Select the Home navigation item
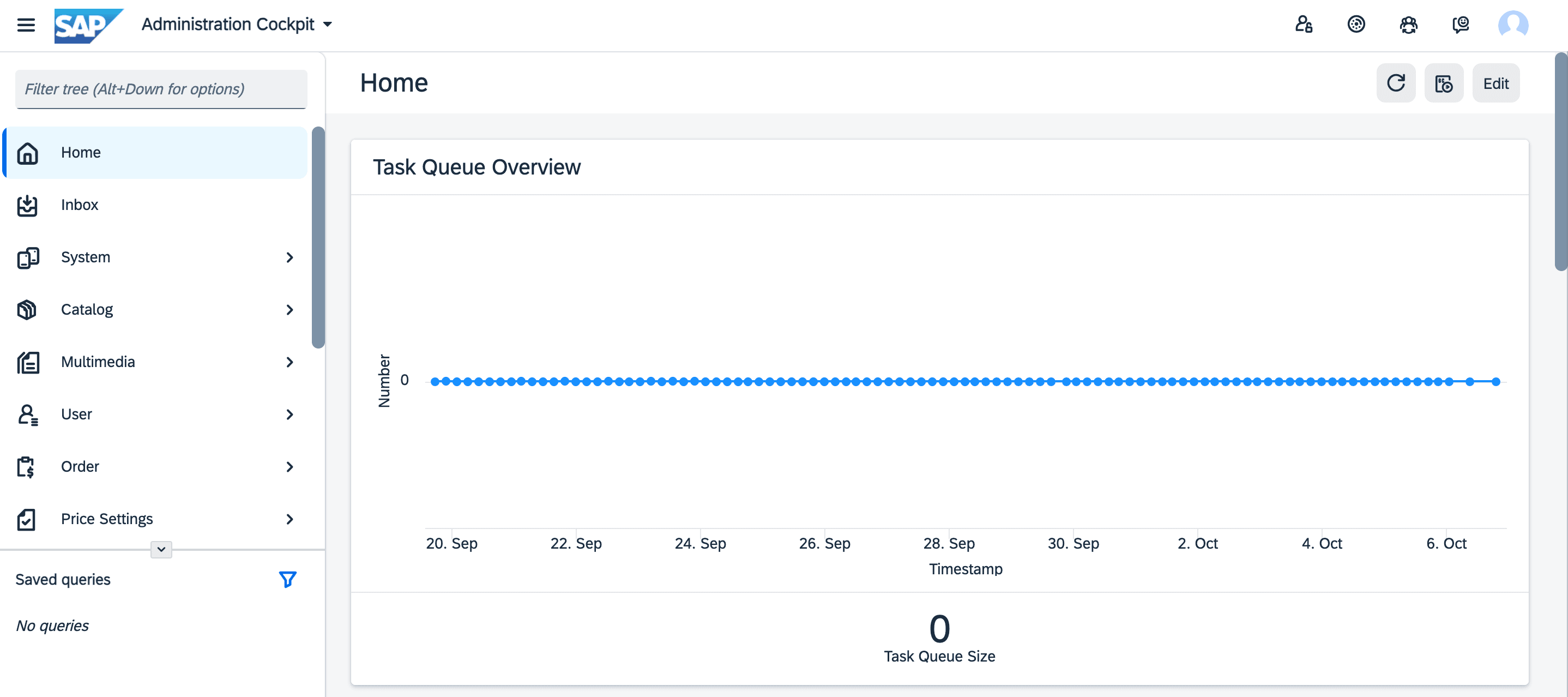Image resolution: width=1568 pixels, height=697 pixels. click(x=80, y=152)
